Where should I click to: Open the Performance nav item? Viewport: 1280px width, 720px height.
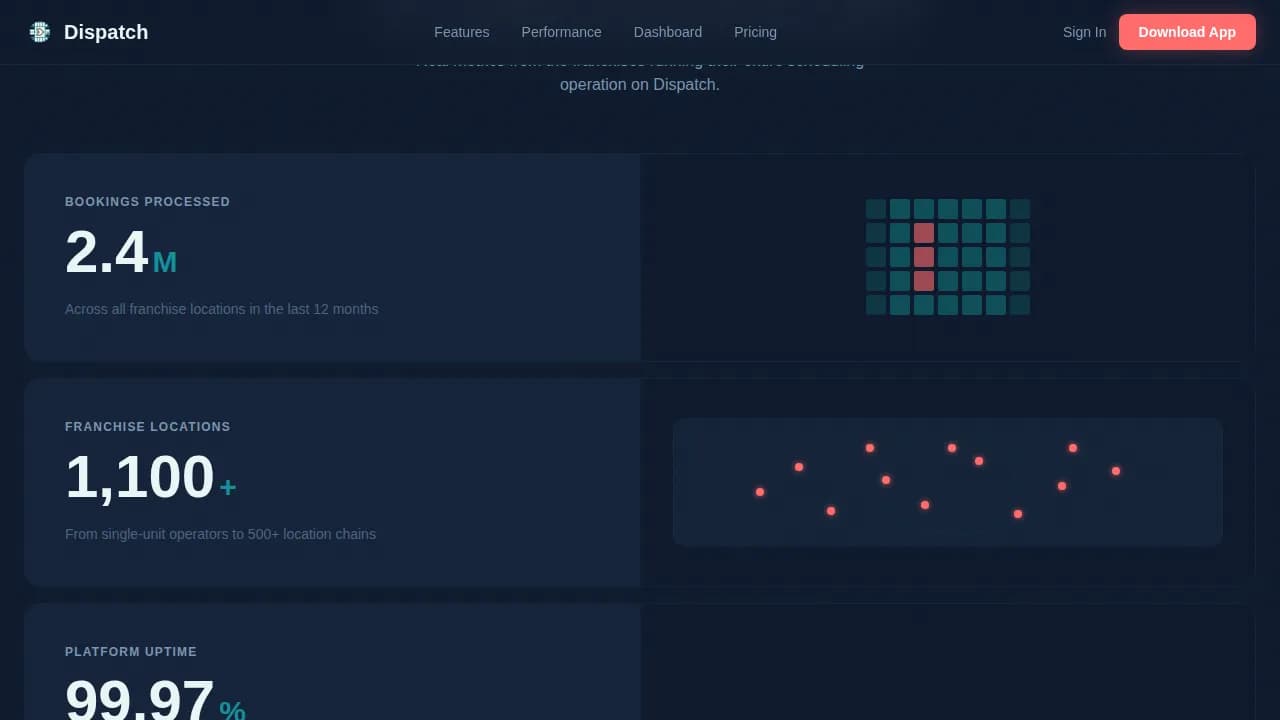point(562,32)
